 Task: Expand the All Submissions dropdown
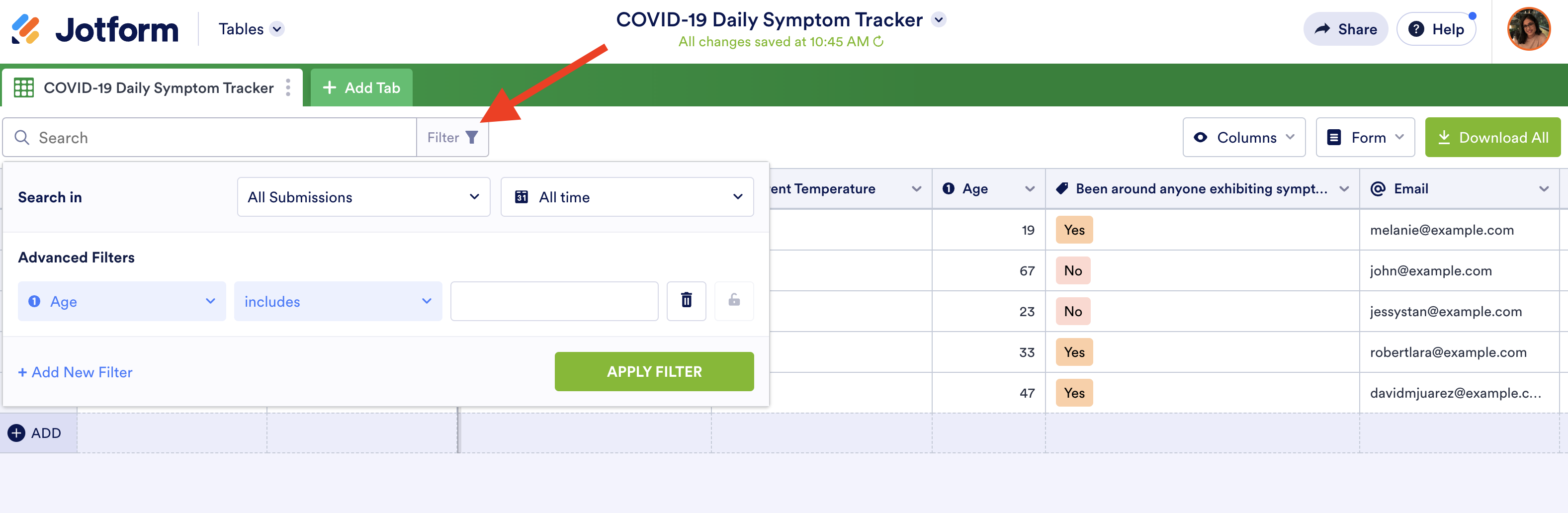[x=363, y=197]
